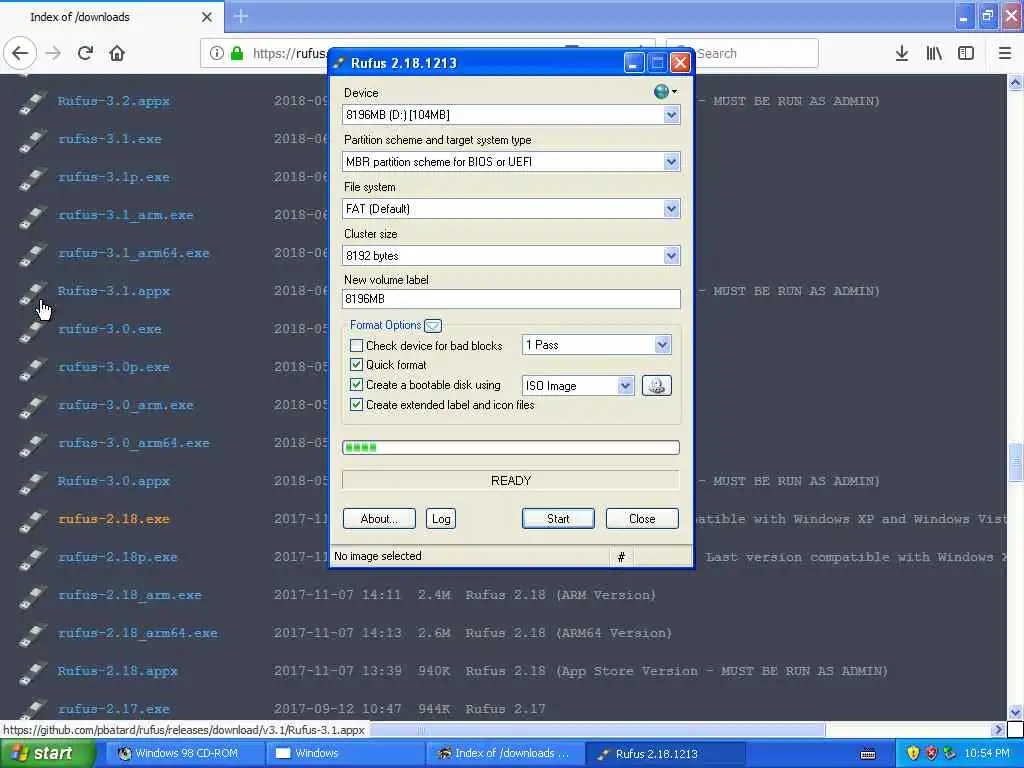Click the Firefox address bar URL
This screenshot has width=1024, height=768.
tap(289, 54)
